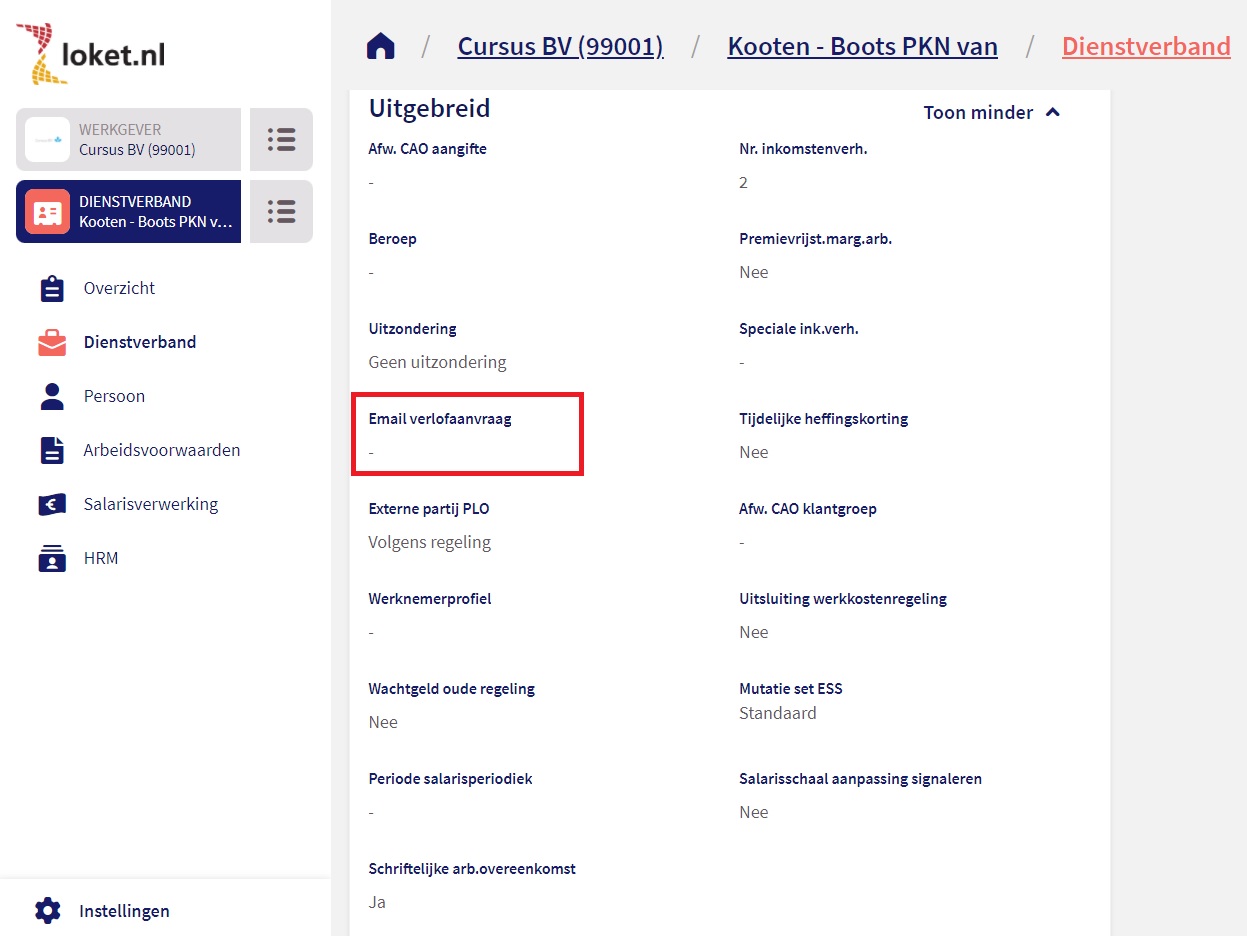The width and height of the screenshot is (1247, 936).
Task: Open the werkgever list menu icon
Action: (281, 140)
